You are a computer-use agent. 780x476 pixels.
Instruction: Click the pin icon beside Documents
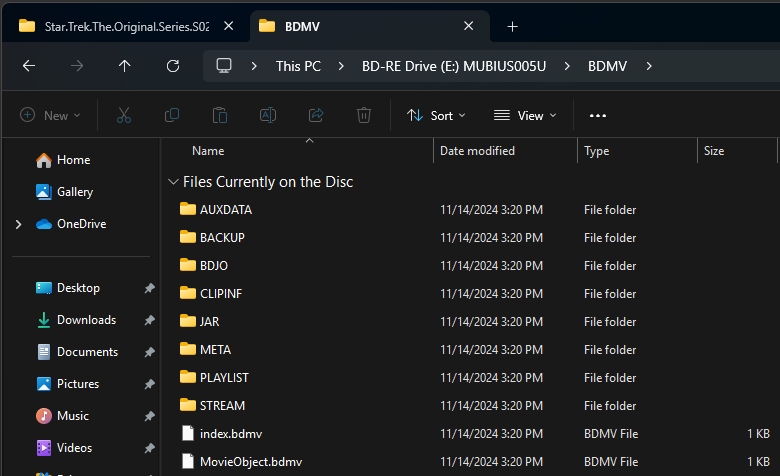[x=149, y=352]
